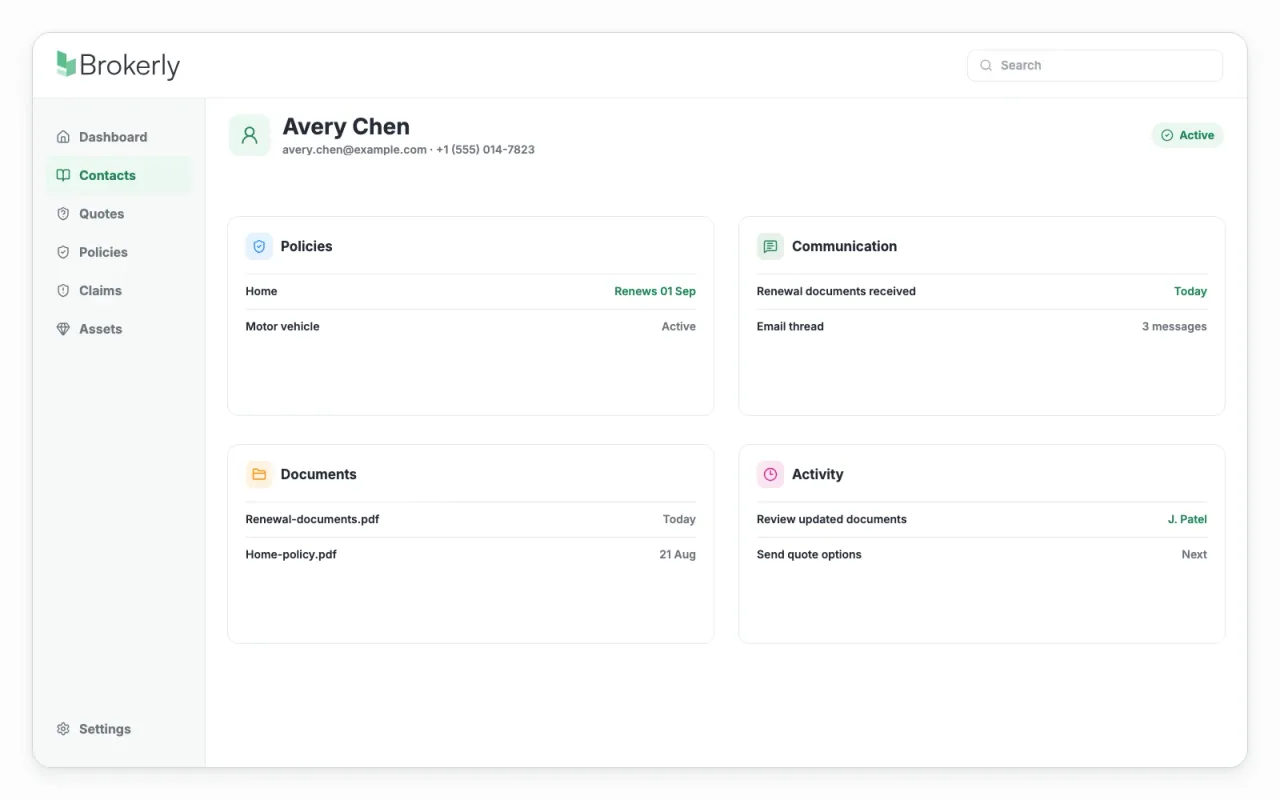Click the check icon in Active badge
The height and width of the screenshot is (800, 1280).
coord(1167,135)
